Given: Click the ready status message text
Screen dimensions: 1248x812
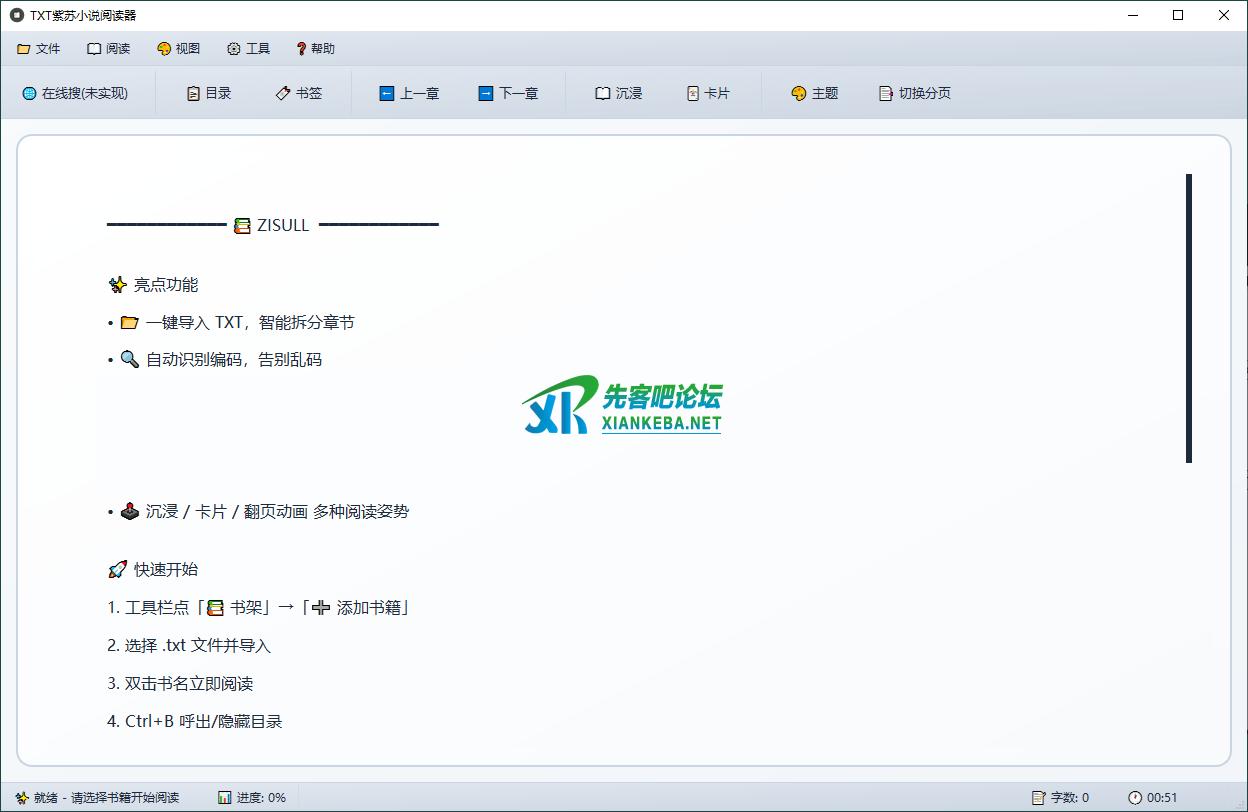Looking at the screenshot, I should tap(106, 797).
